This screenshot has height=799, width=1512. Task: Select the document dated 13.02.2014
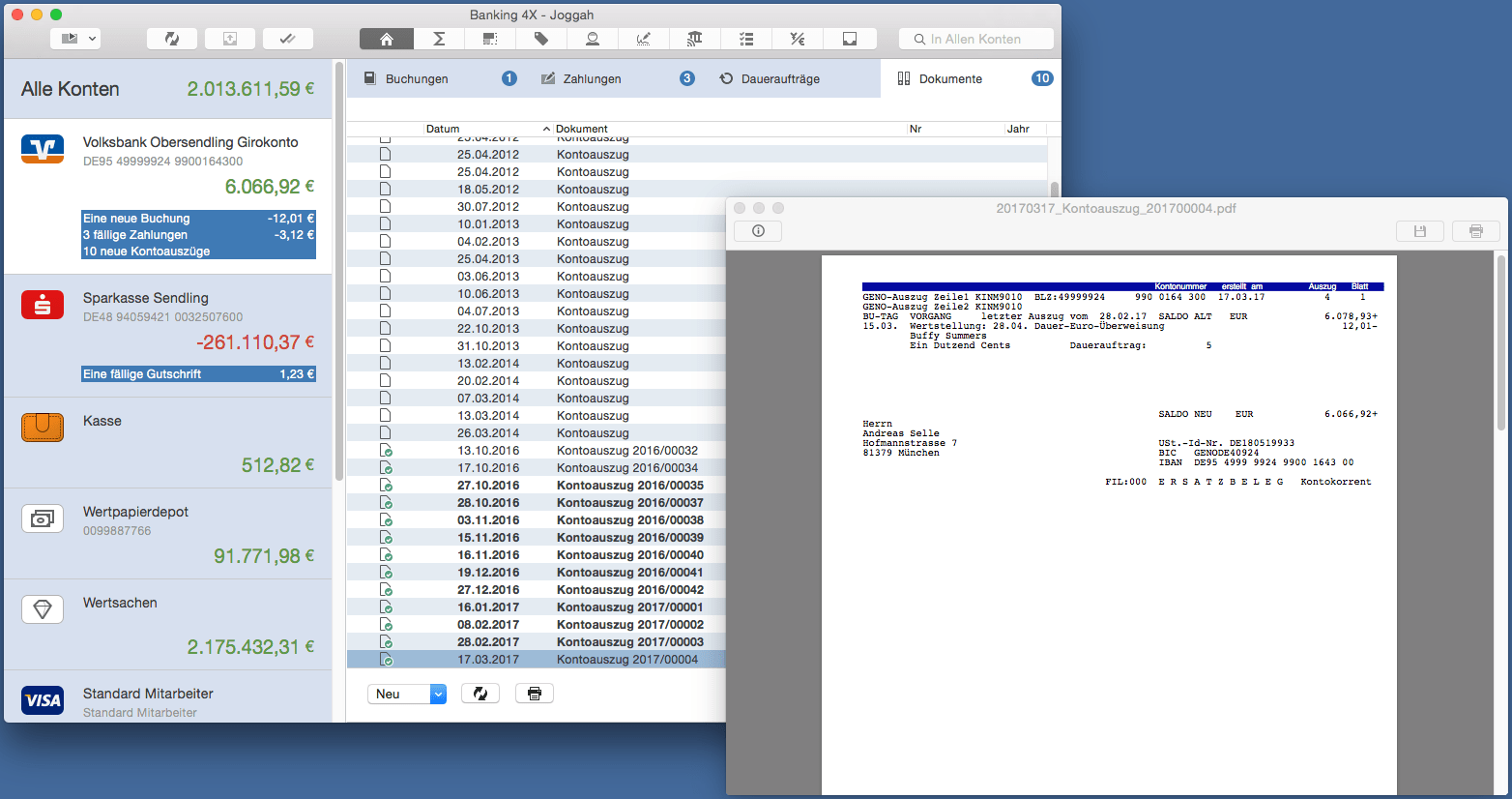click(x=537, y=364)
